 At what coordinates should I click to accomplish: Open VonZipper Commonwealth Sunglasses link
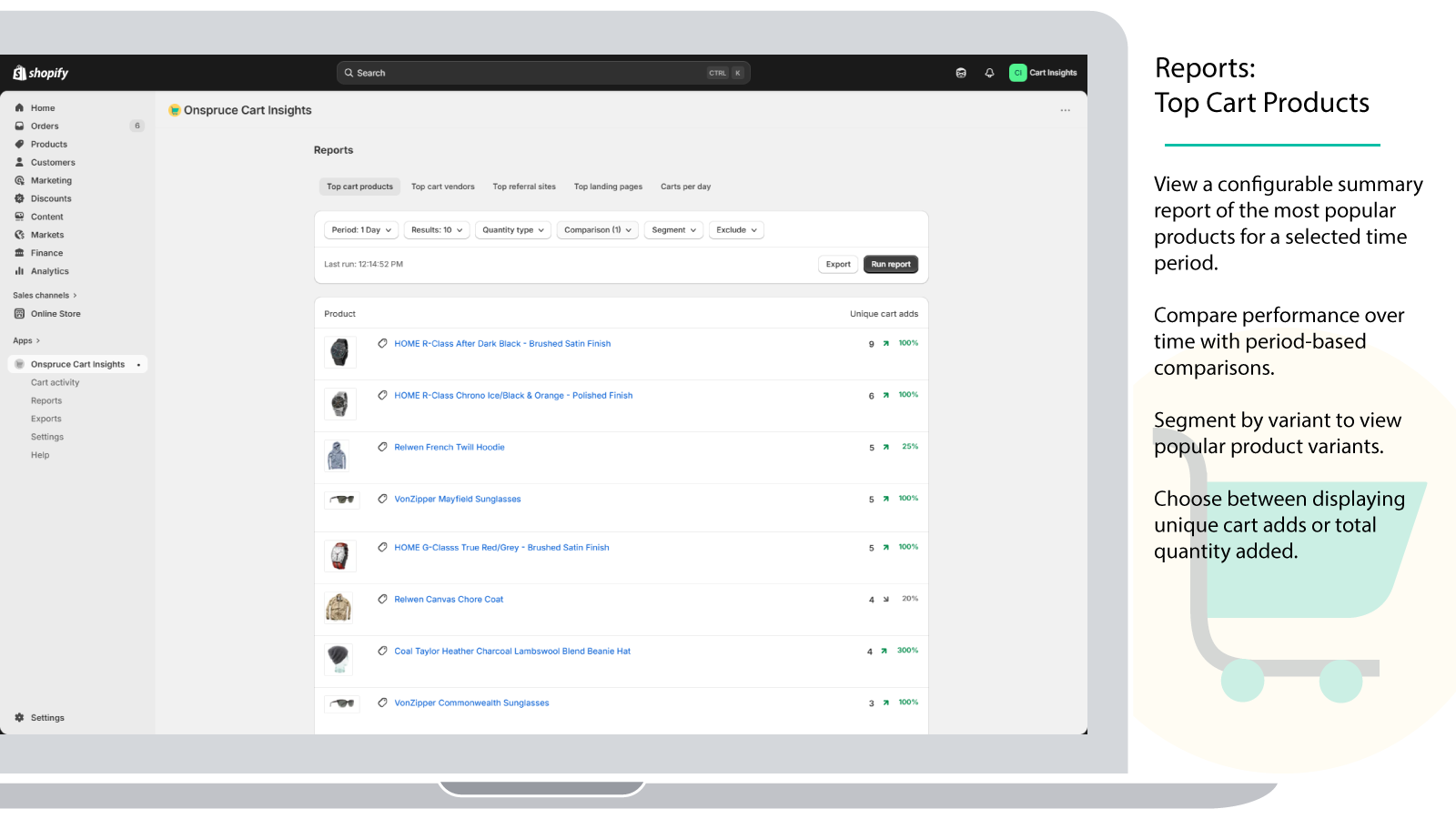[471, 703]
